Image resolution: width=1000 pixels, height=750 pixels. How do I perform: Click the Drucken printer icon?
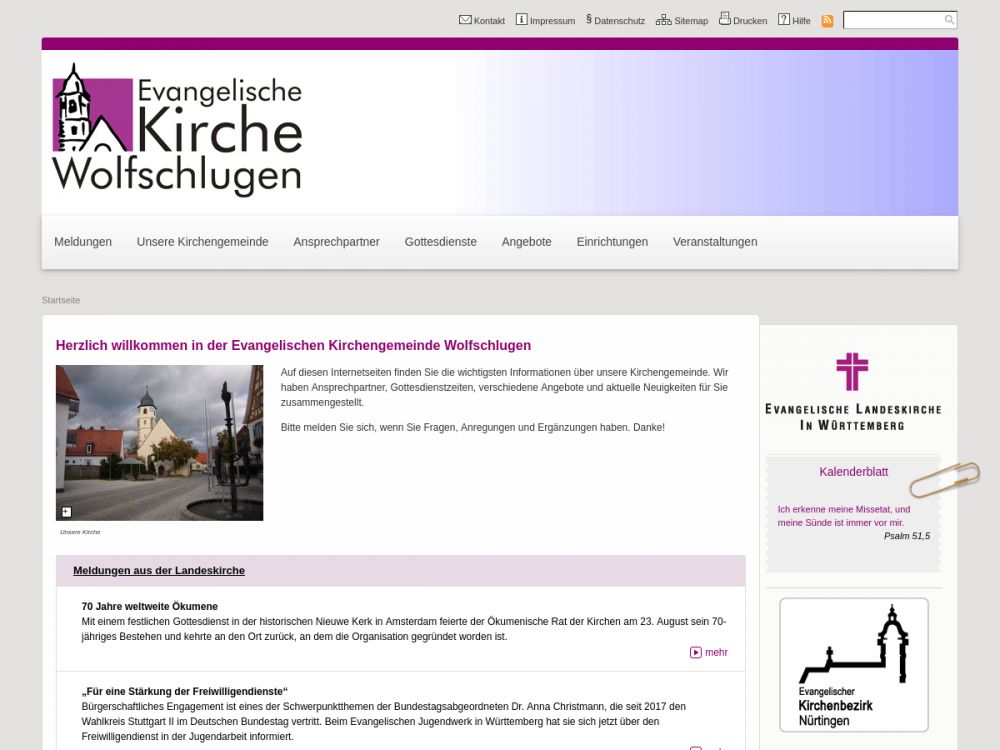[724, 19]
